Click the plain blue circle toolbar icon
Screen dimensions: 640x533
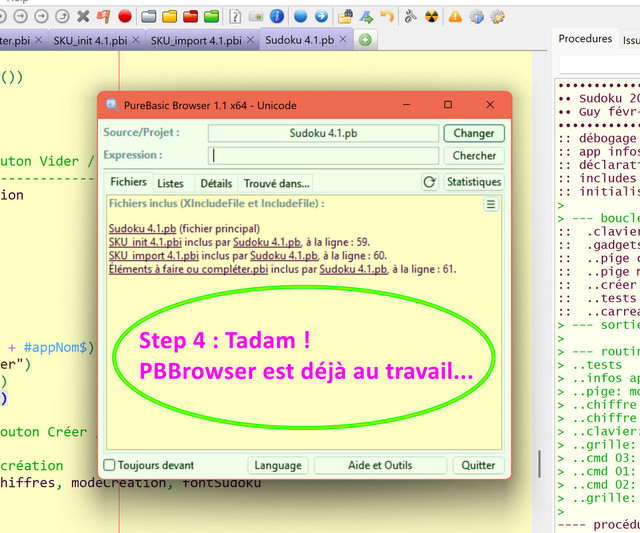300,16
